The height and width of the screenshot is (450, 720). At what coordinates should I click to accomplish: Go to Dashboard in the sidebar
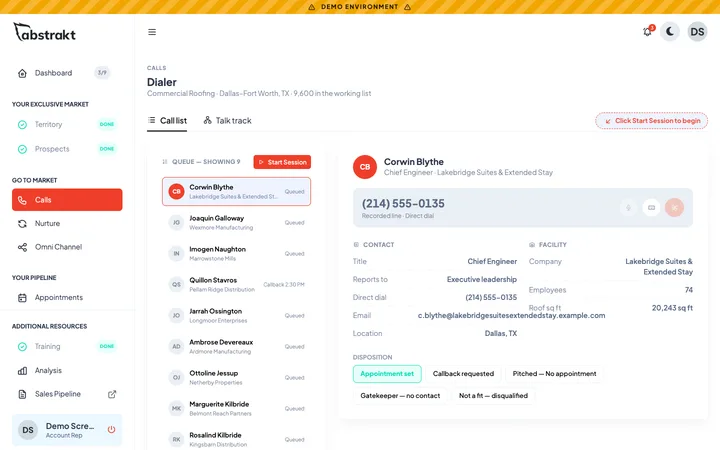pyautogui.click(x=67, y=73)
